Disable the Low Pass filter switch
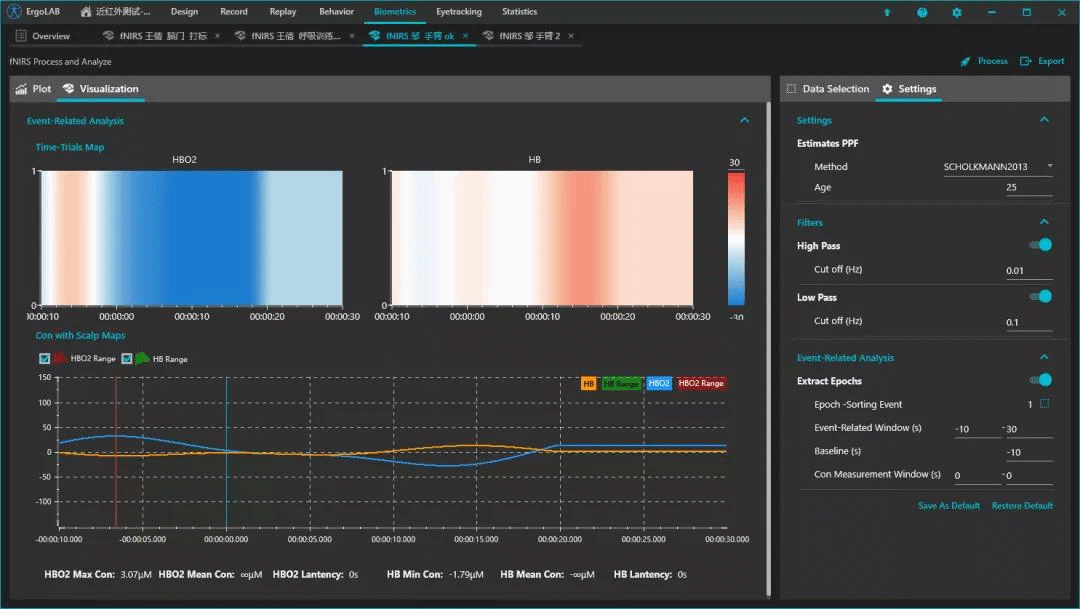 coord(1040,296)
